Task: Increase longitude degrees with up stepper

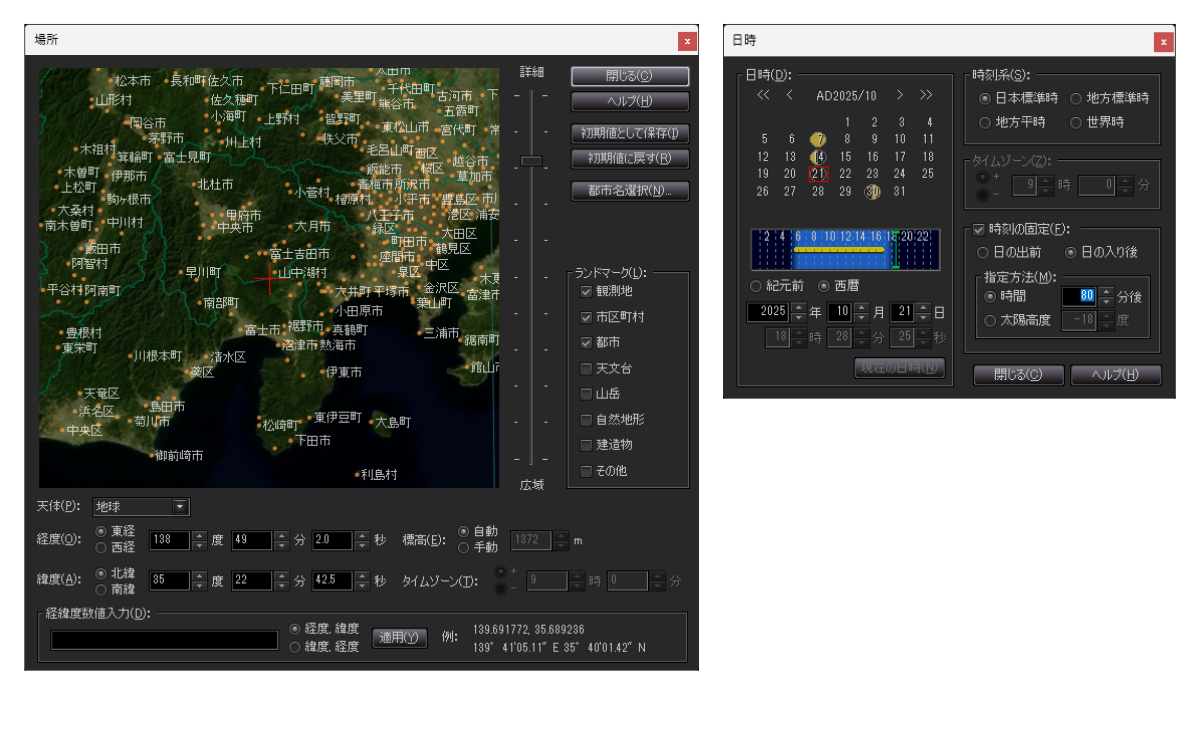Action: (197, 535)
